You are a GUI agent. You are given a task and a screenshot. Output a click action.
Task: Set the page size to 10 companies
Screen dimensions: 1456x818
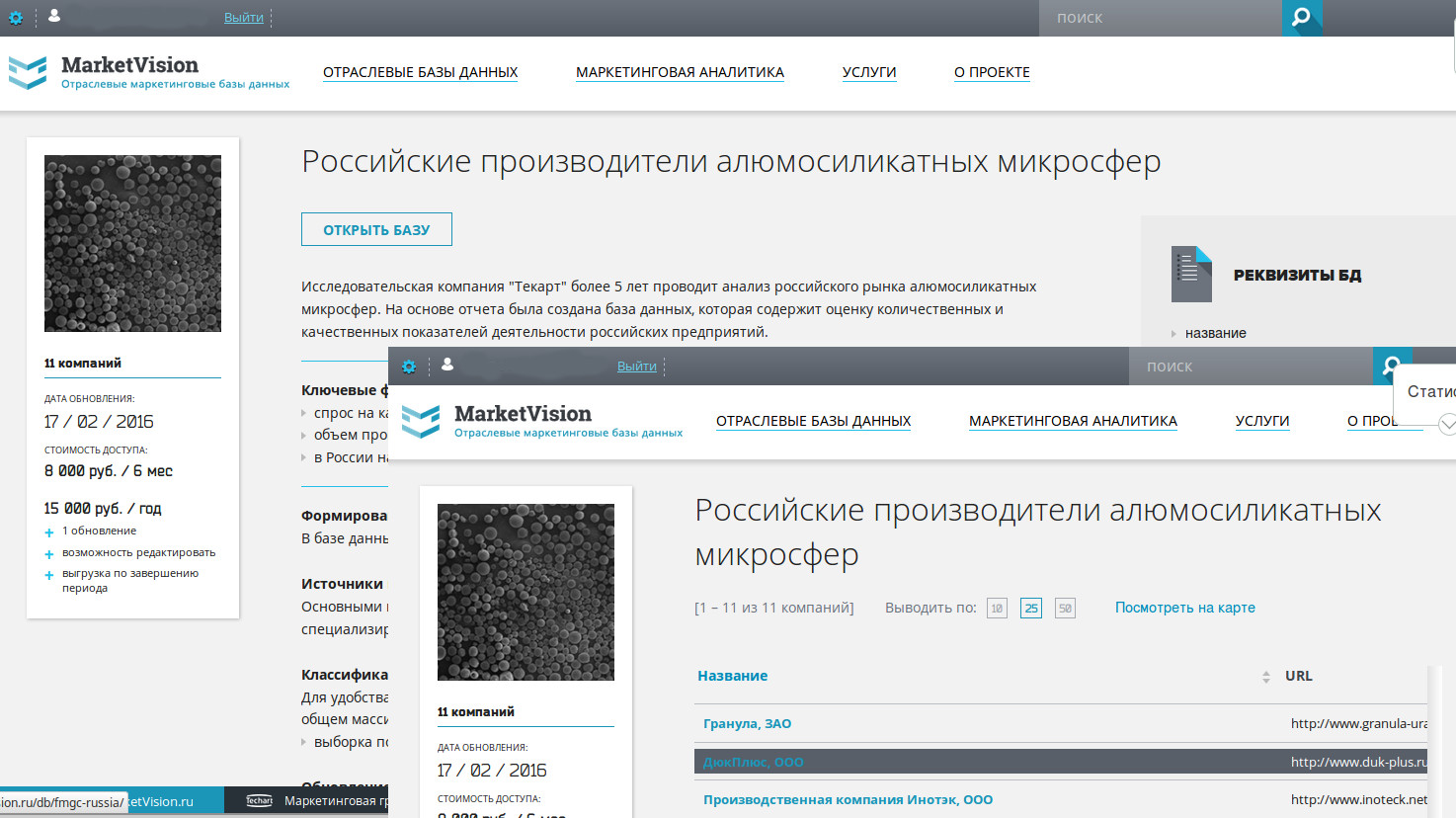click(x=997, y=609)
